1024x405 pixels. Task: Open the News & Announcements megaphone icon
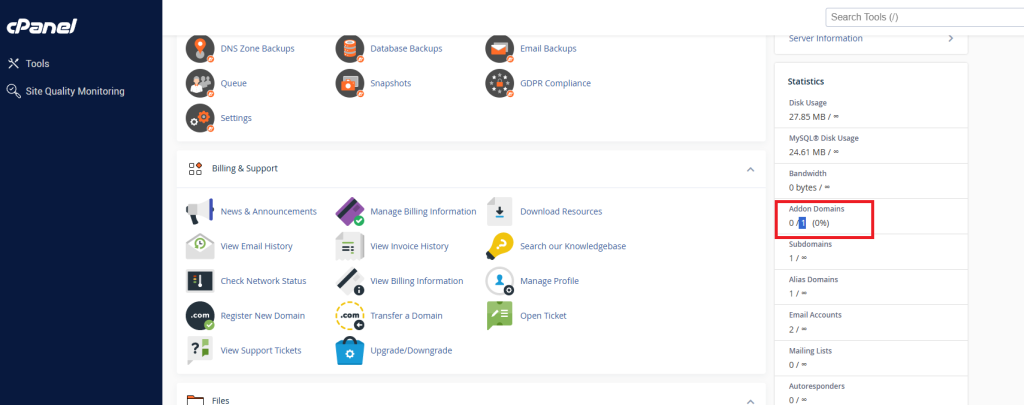point(200,211)
